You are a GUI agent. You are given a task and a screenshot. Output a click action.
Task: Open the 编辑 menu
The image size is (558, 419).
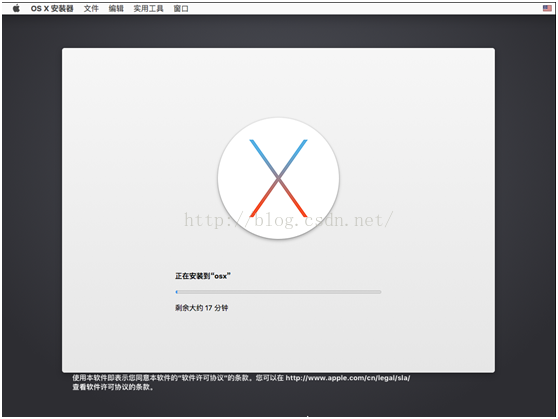pyautogui.click(x=116, y=9)
